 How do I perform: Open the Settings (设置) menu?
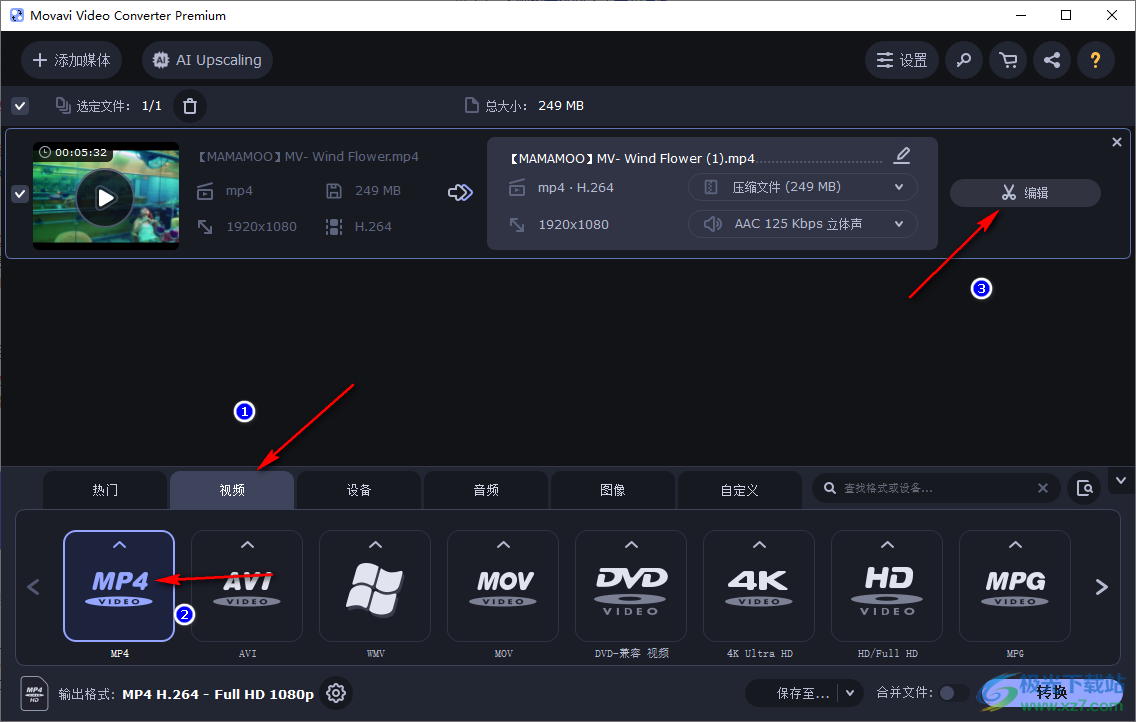(901, 60)
